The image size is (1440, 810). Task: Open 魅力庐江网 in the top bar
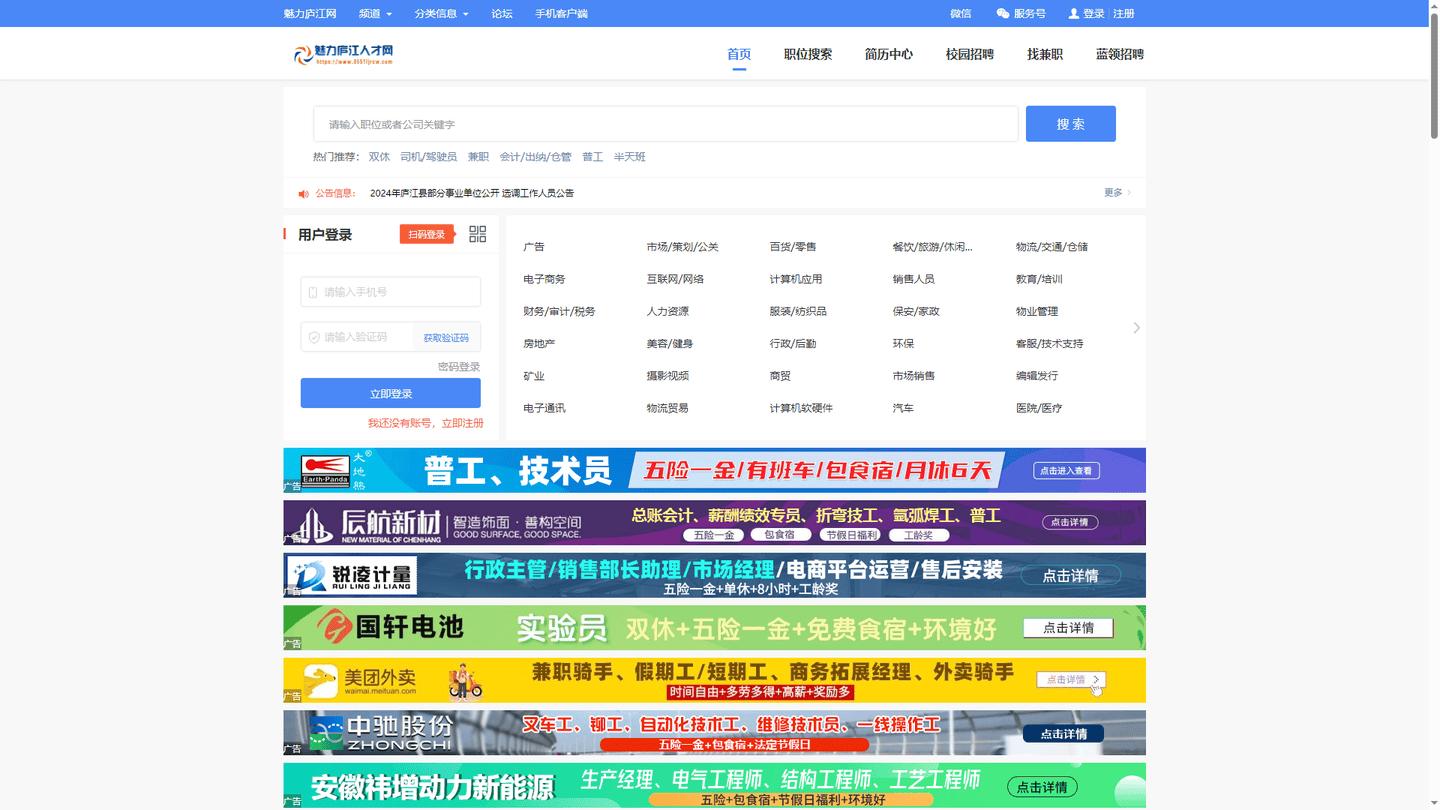coord(310,14)
